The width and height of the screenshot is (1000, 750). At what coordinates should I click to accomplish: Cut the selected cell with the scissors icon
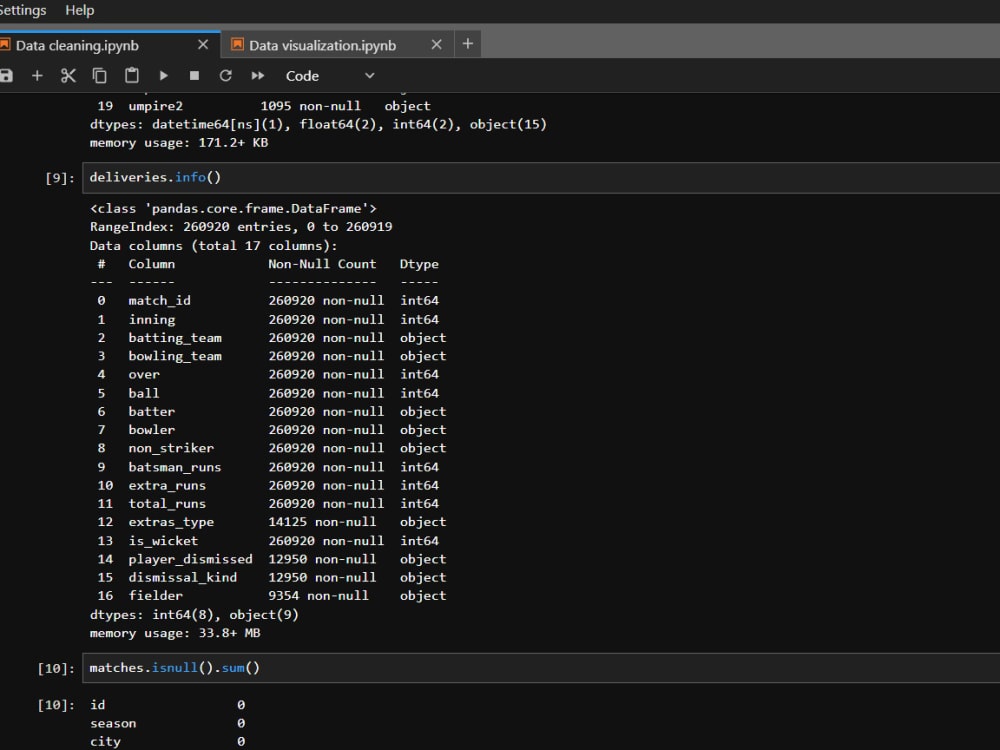[68, 76]
